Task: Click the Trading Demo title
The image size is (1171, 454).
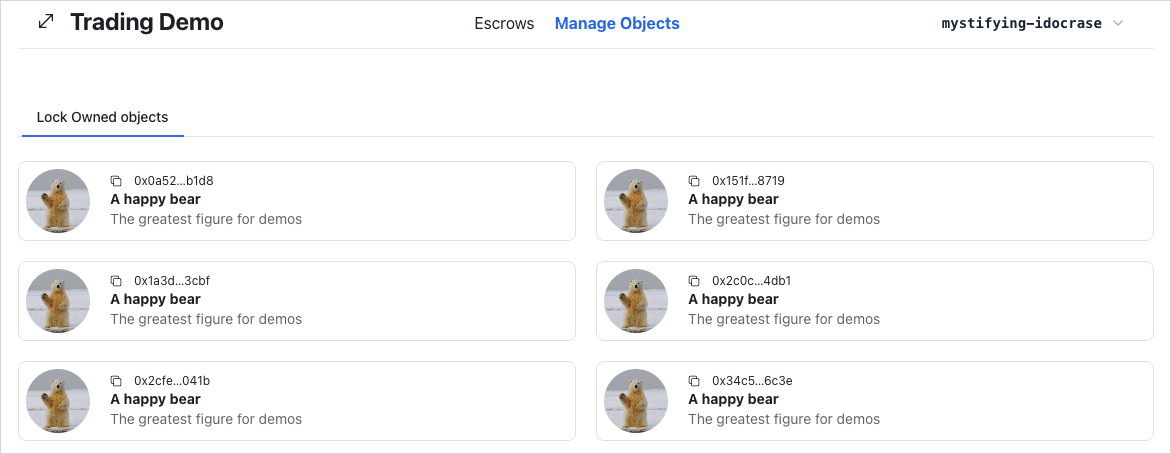Action: 147,22
